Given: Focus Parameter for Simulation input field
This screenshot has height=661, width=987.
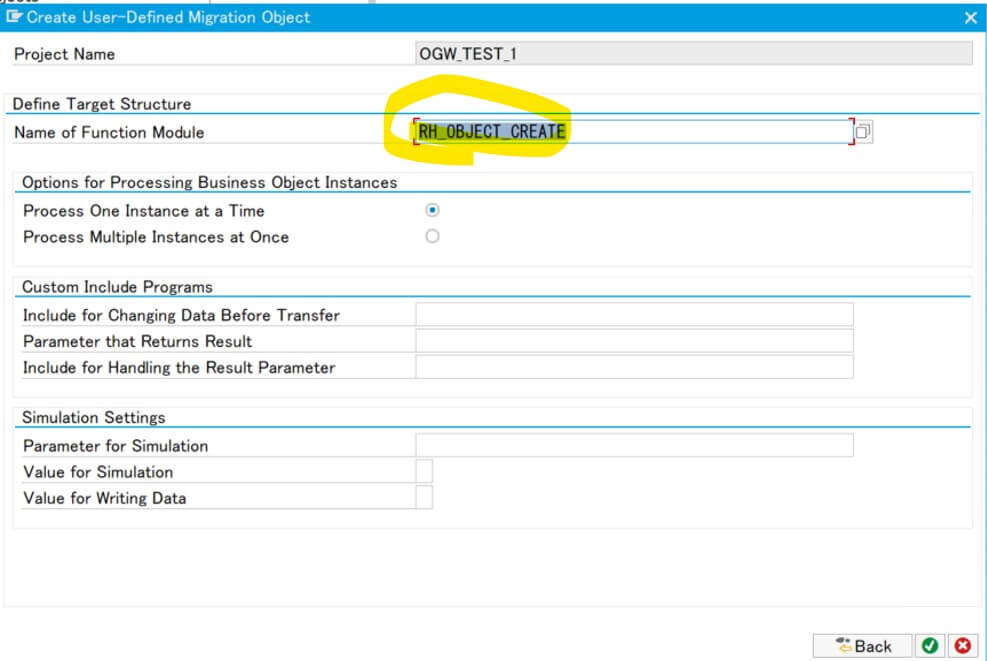Looking at the screenshot, I should [634, 445].
